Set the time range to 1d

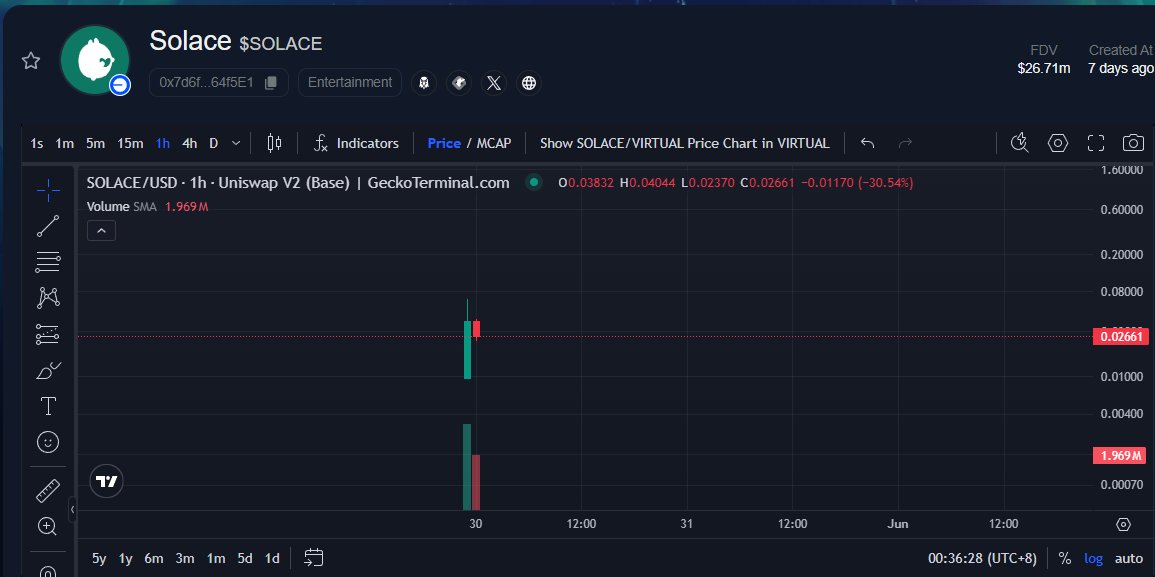(273, 559)
